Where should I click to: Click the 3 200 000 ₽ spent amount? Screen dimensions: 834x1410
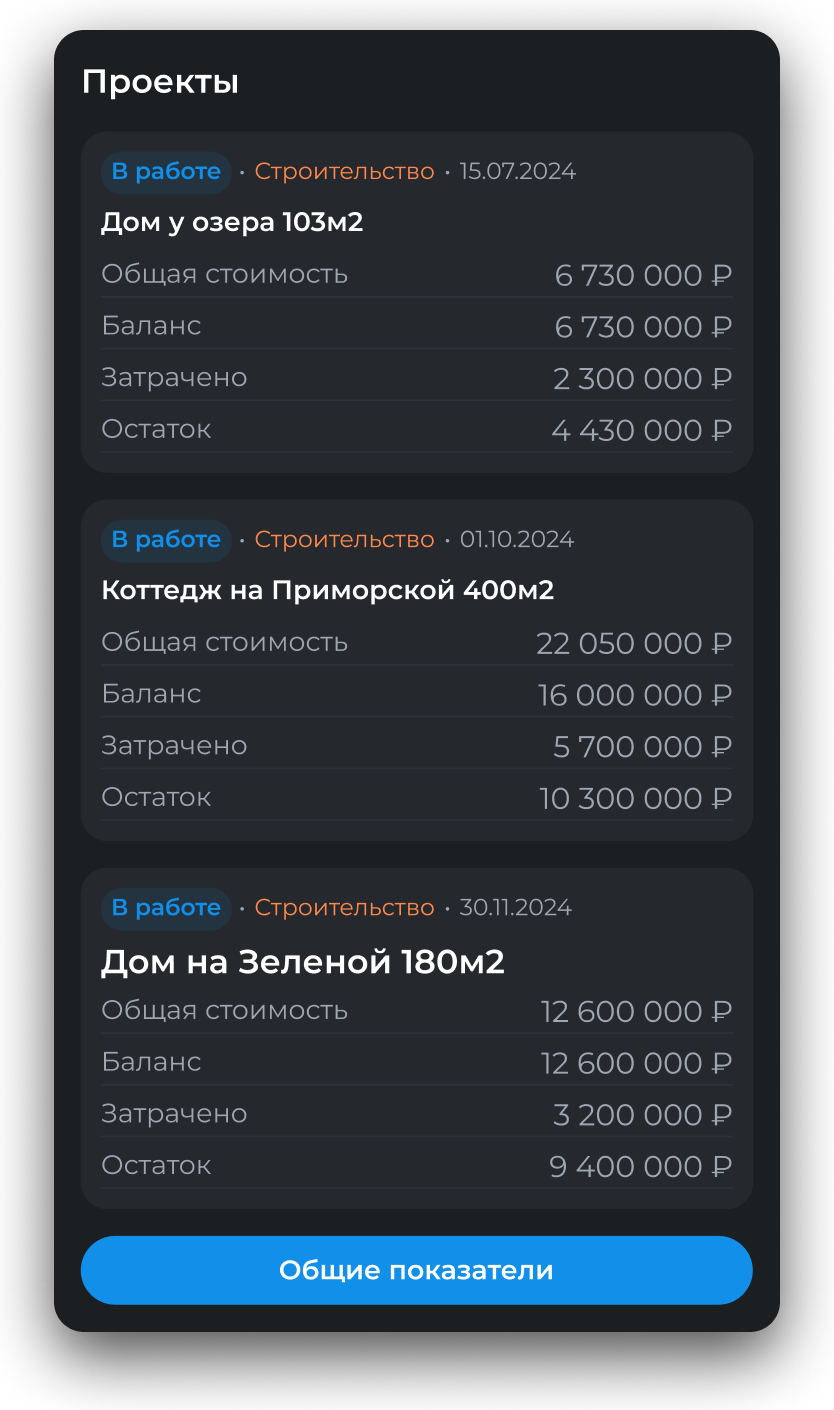pos(642,1115)
